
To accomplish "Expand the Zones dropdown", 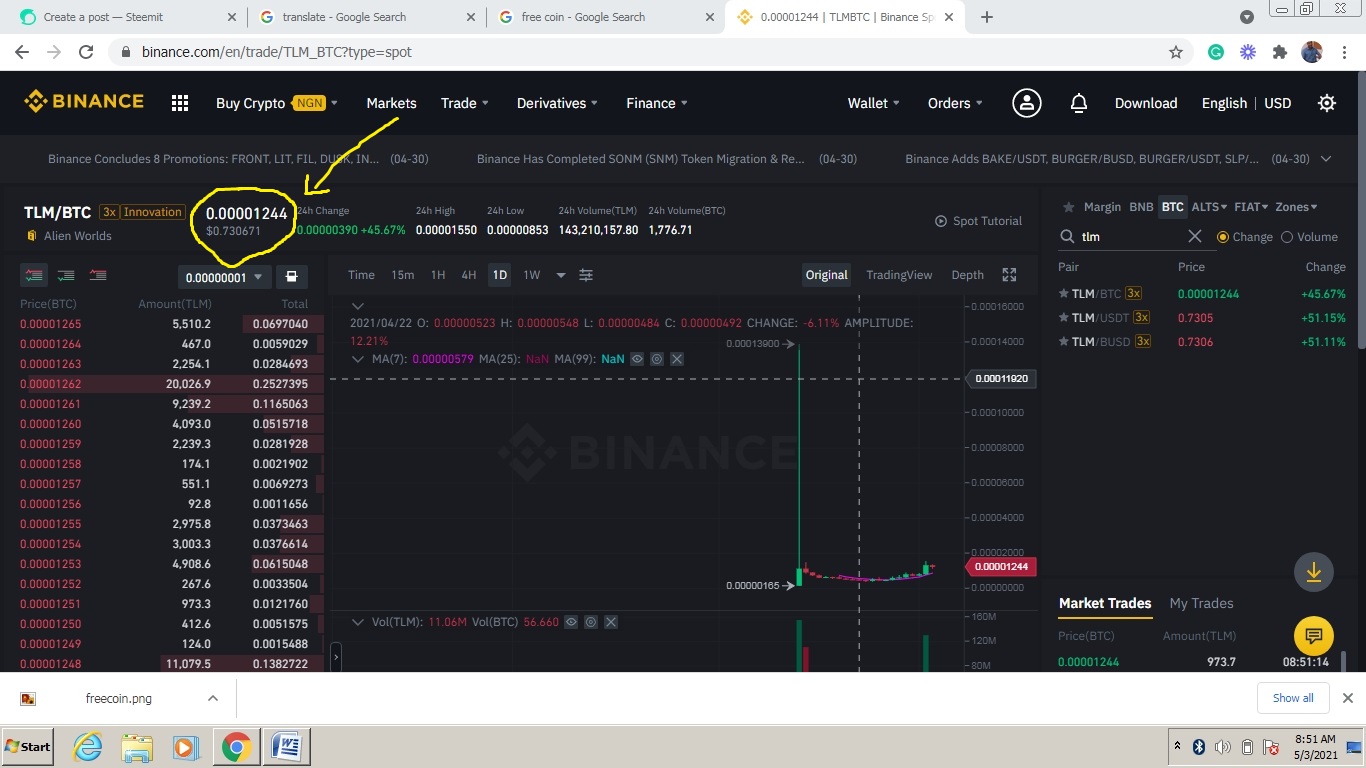I will click(x=1296, y=207).
